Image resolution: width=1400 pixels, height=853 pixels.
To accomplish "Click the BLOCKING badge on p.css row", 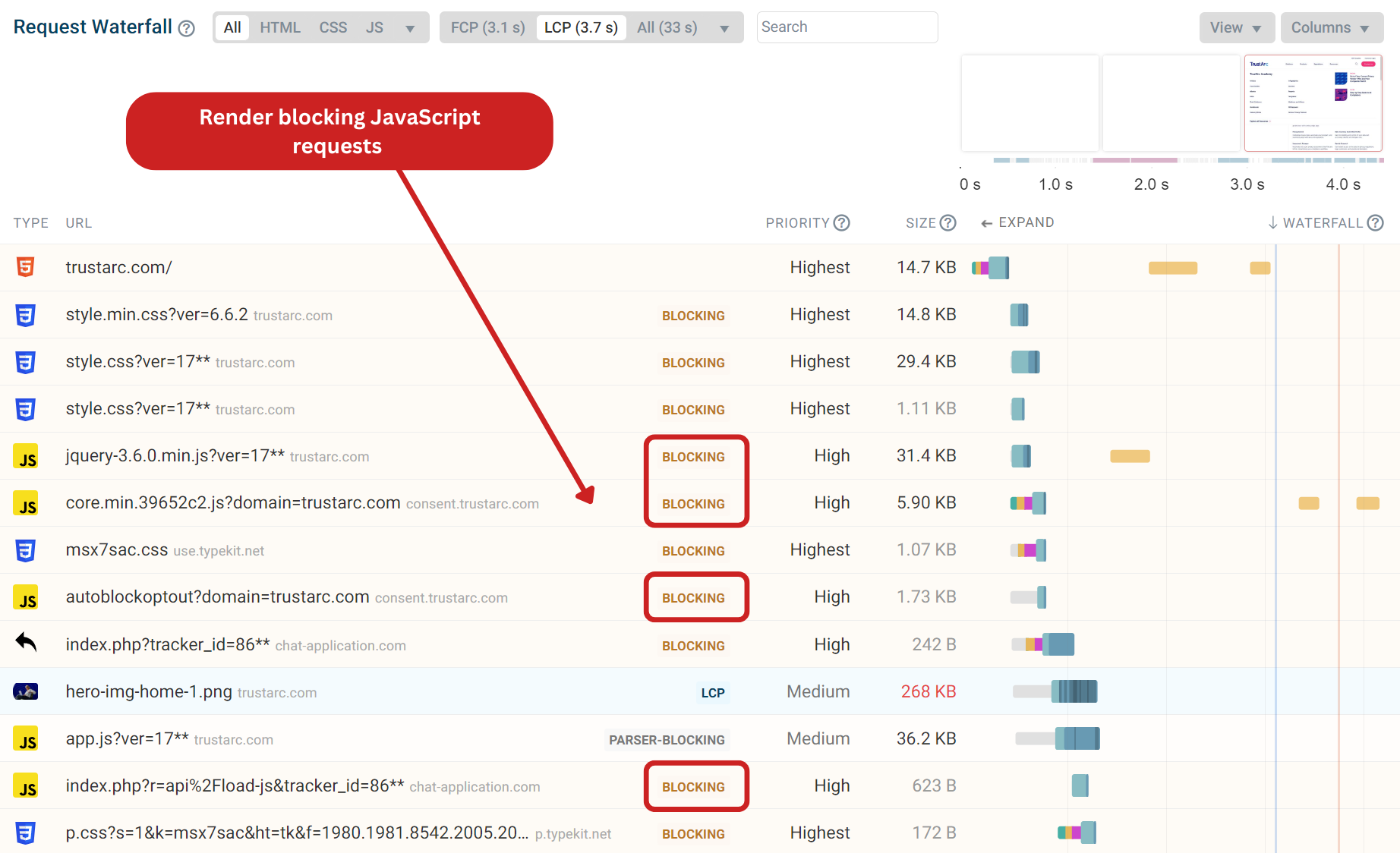I will pyautogui.click(x=693, y=834).
